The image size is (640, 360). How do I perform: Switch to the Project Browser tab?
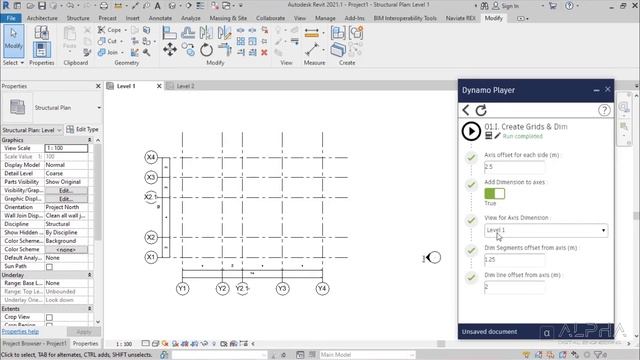tap(34, 344)
